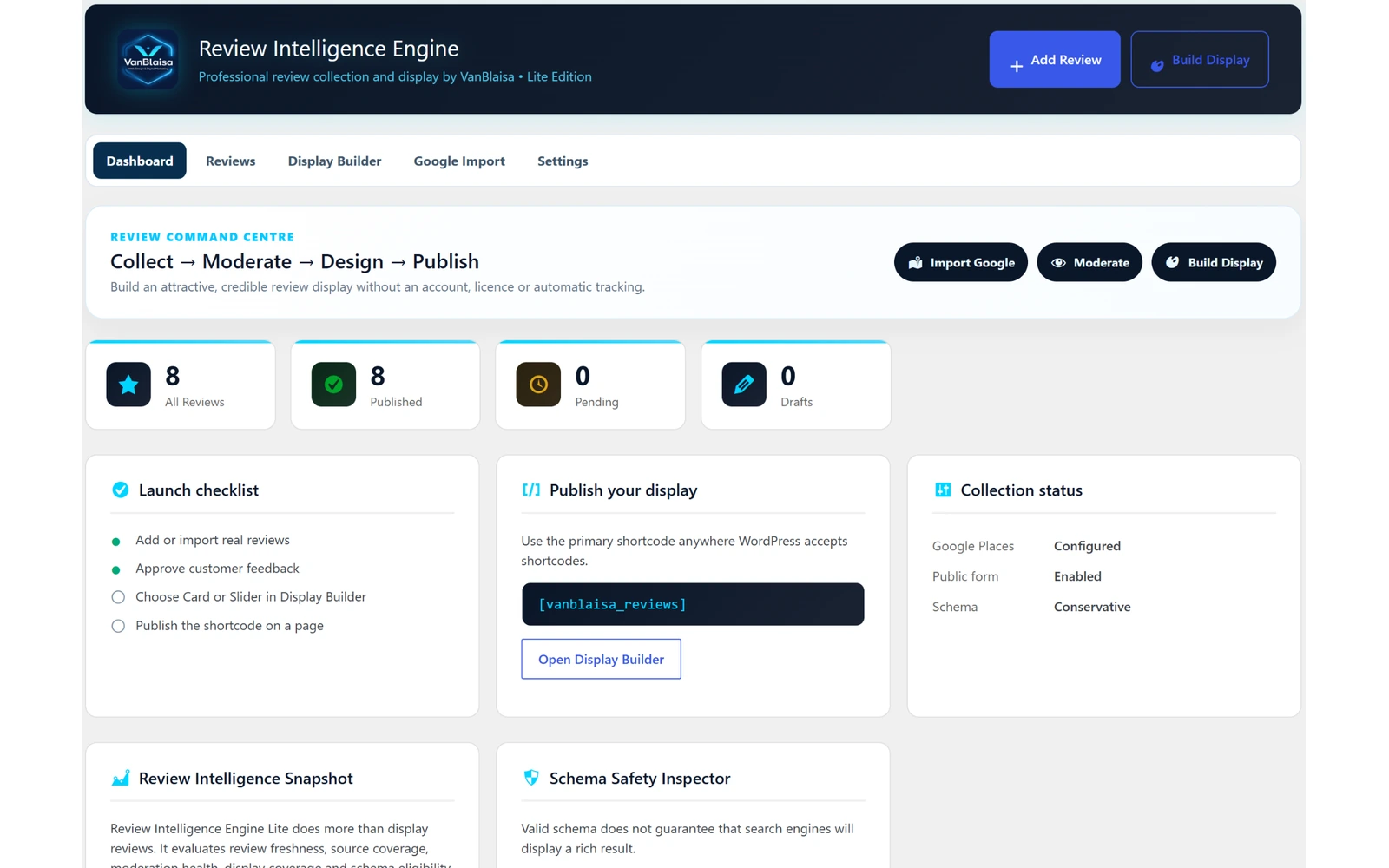Open the Dashboard tab
Screen dimensions: 1389x868
[140, 161]
